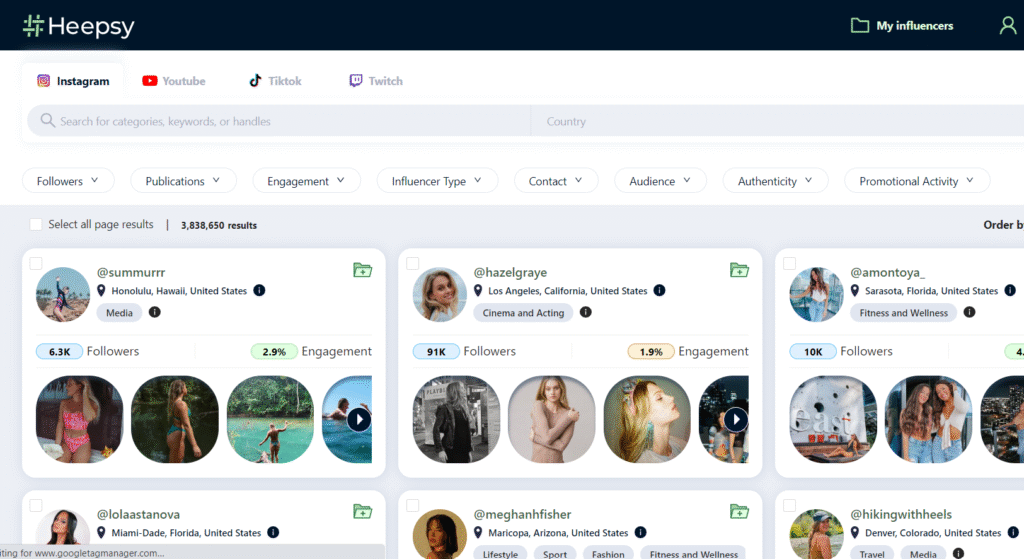Image resolution: width=1024 pixels, height=559 pixels.
Task: Add @meghanhfisher to a list folder
Action: pyautogui.click(x=739, y=511)
